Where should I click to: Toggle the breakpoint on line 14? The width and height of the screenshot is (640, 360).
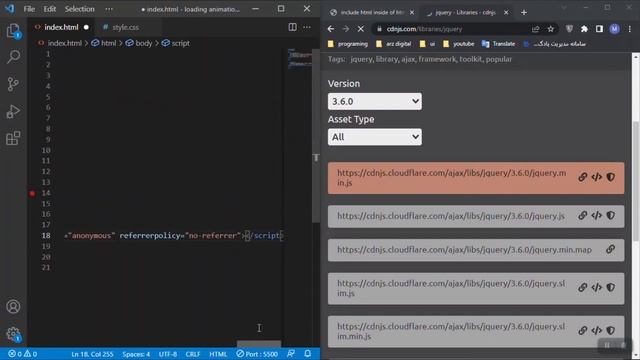[x=32, y=193]
